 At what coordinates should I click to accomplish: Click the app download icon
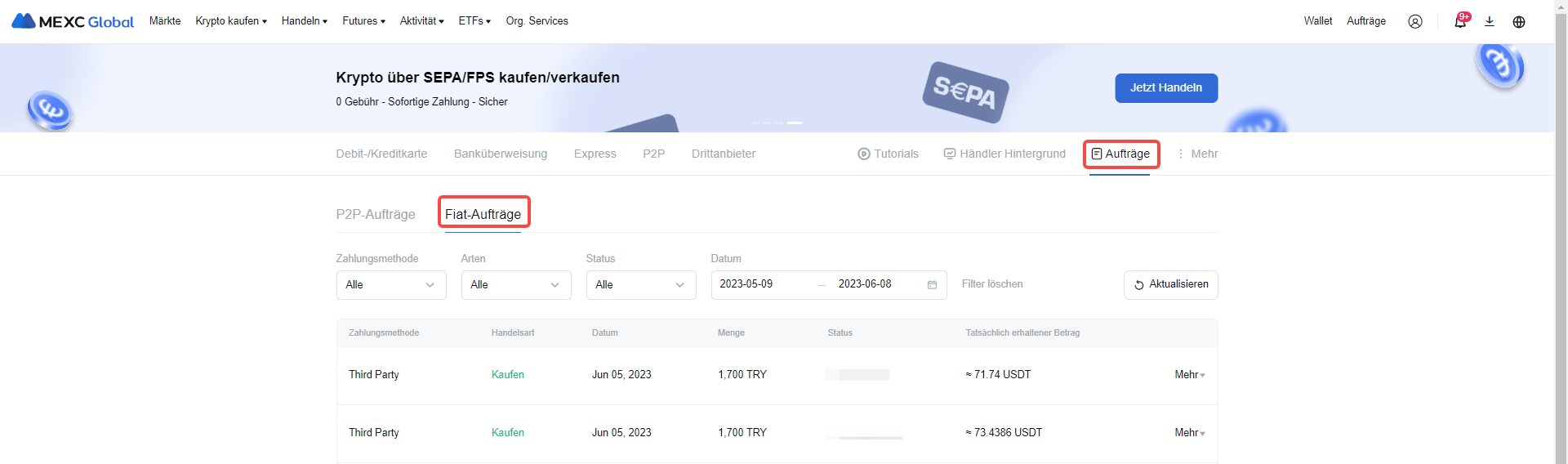[1490, 21]
